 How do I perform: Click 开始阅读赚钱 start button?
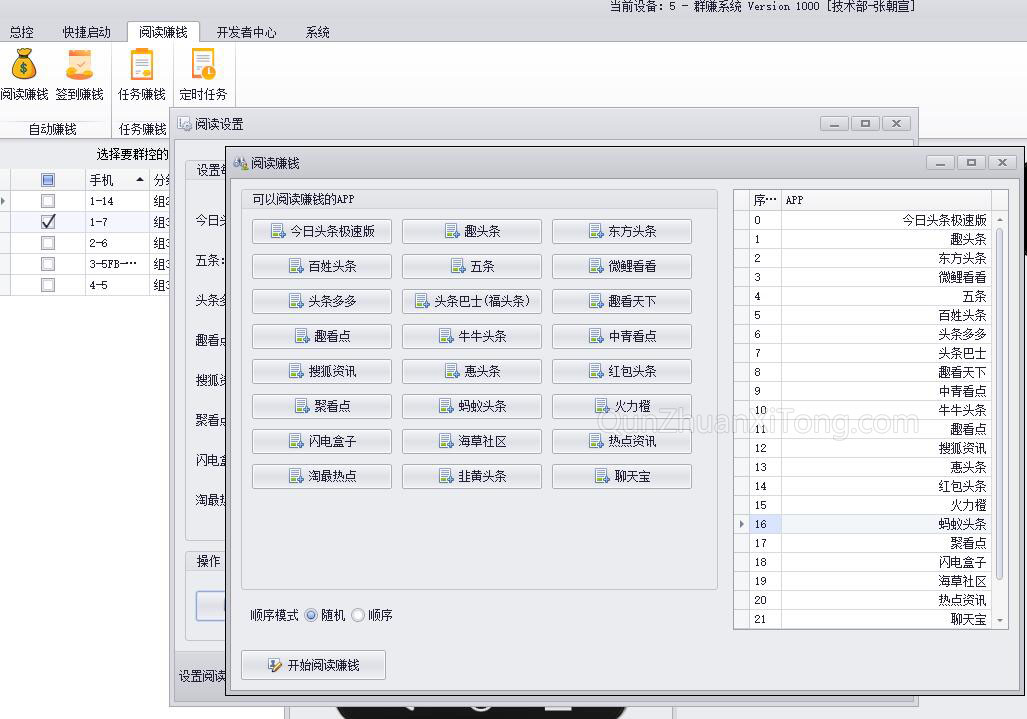coord(313,665)
